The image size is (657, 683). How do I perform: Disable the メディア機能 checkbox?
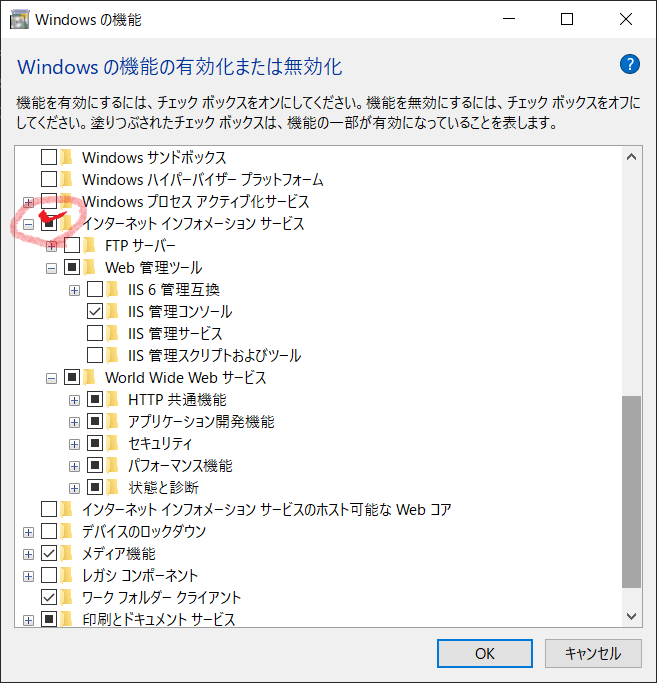pos(49,553)
